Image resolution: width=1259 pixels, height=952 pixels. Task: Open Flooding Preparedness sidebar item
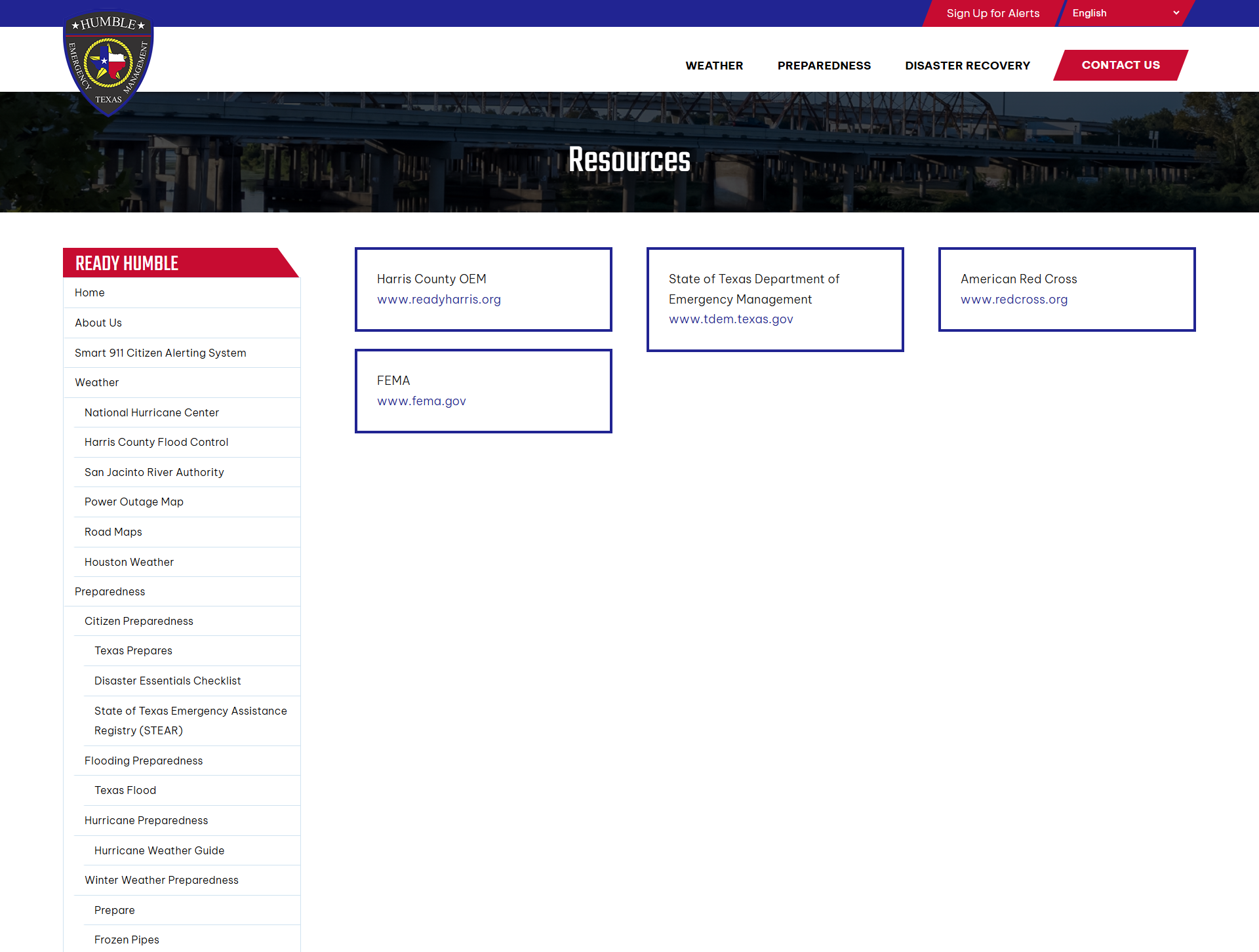187,761
